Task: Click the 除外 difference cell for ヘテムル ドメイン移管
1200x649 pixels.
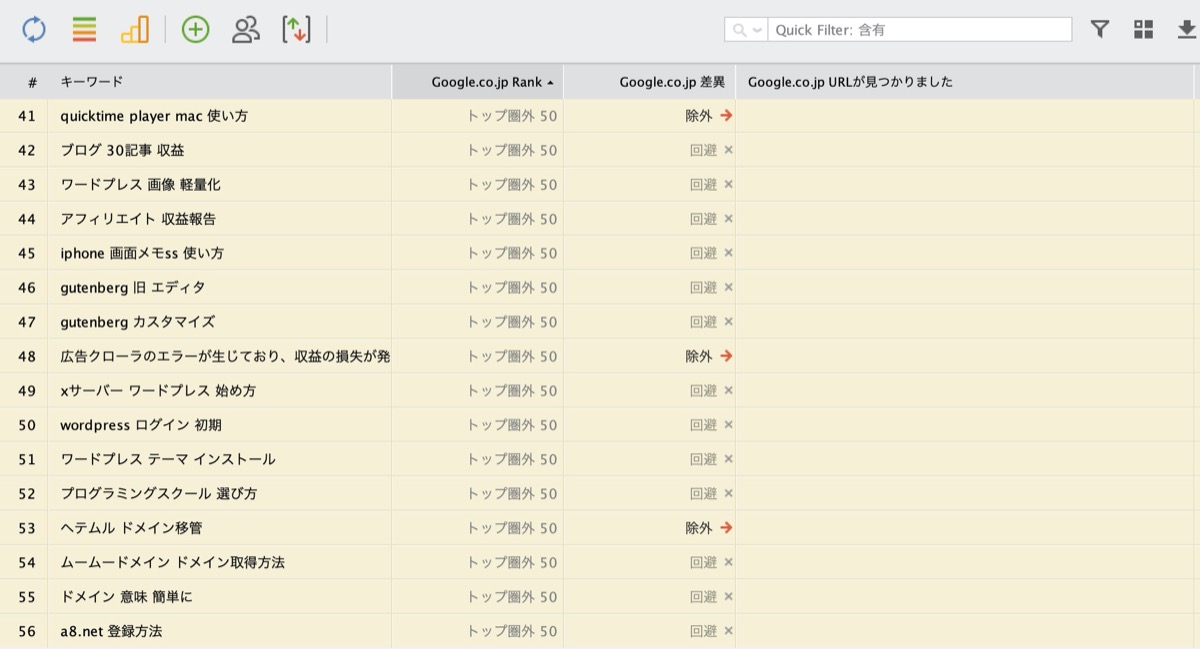Action: click(650, 528)
